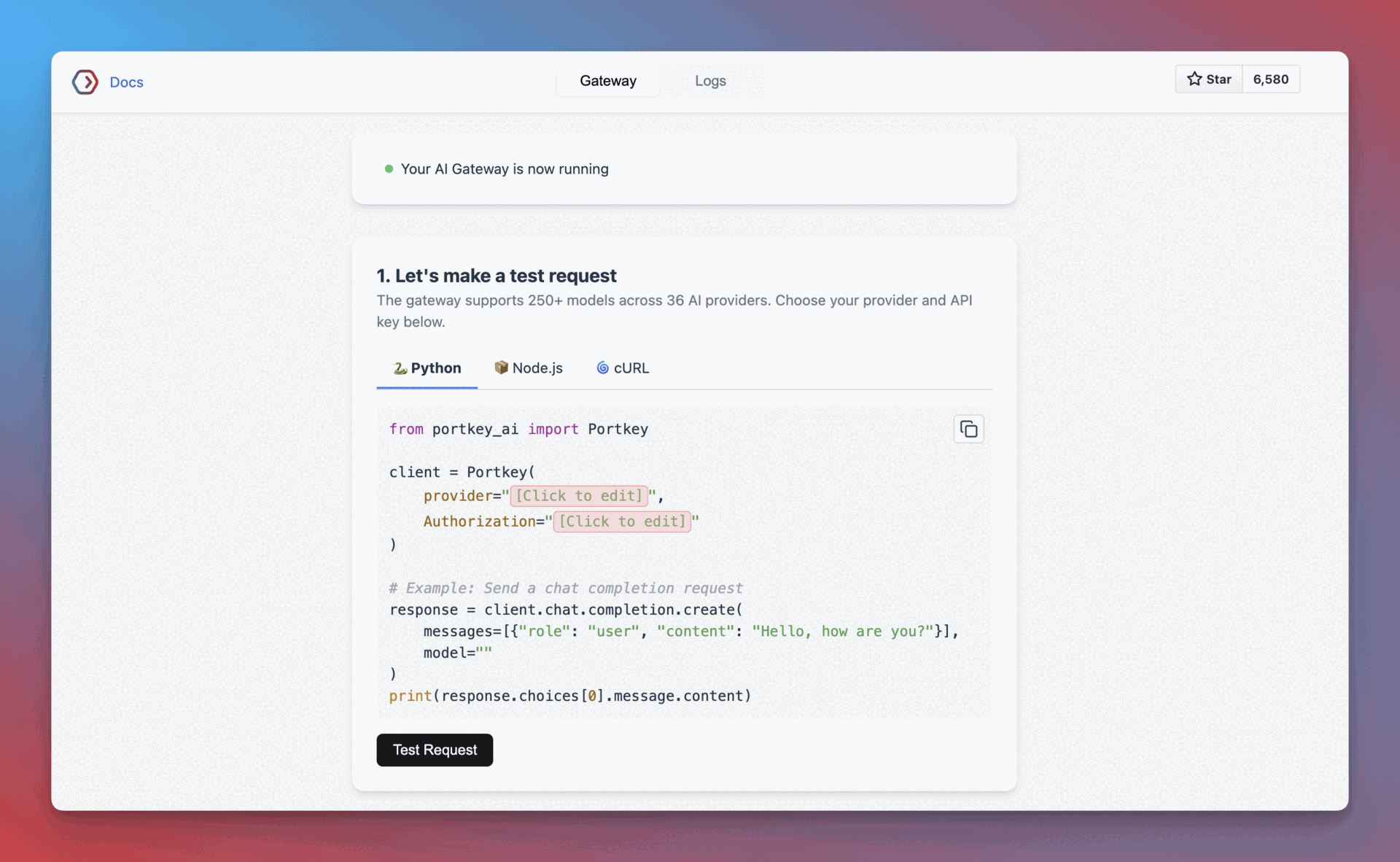Switch to the Logs tab
This screenshot has width=1400, height=862.
pos(710,81)
